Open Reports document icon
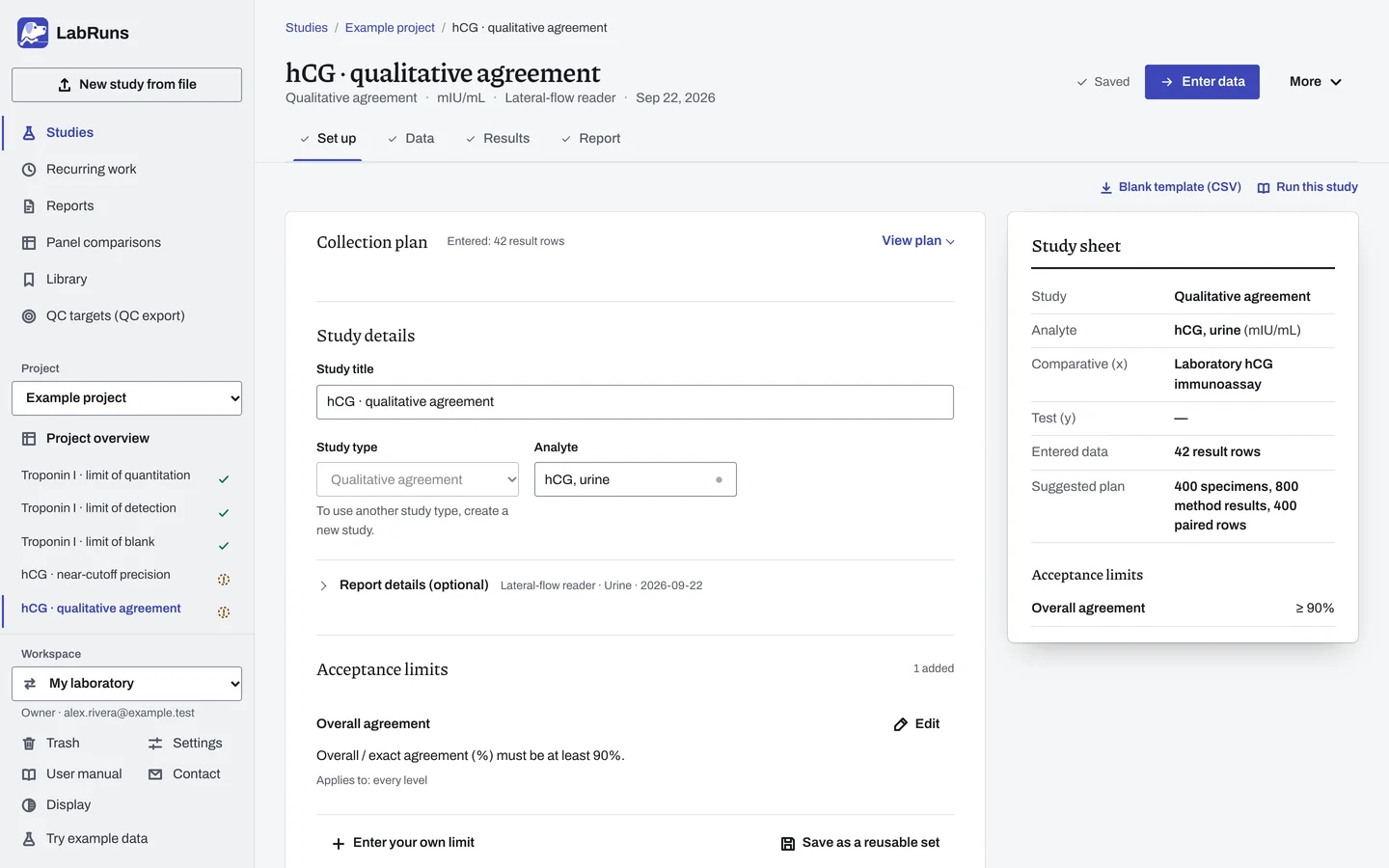The width and height of the screenshot is (1389, 868). (29, 206)
